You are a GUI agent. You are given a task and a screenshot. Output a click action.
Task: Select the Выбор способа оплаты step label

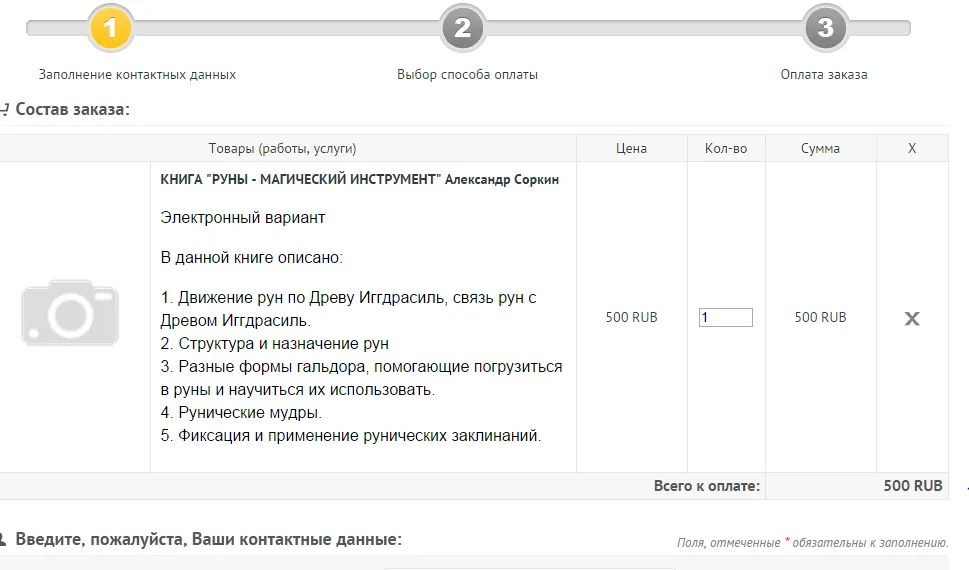click(x=467, y=75)
